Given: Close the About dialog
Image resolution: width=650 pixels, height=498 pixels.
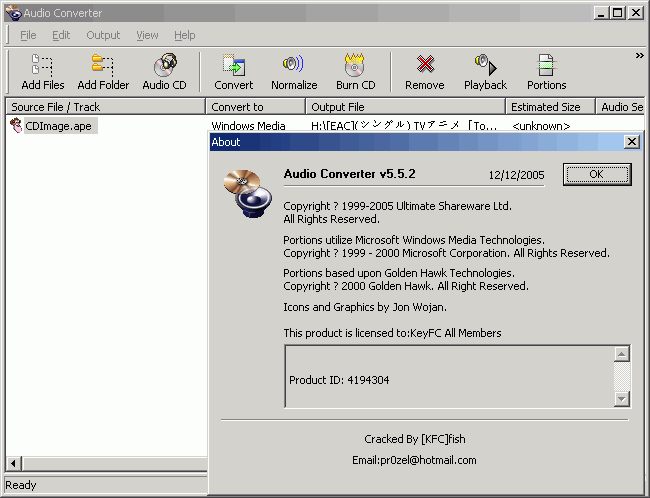Looking at the screenshot, I should pos(631,142).
